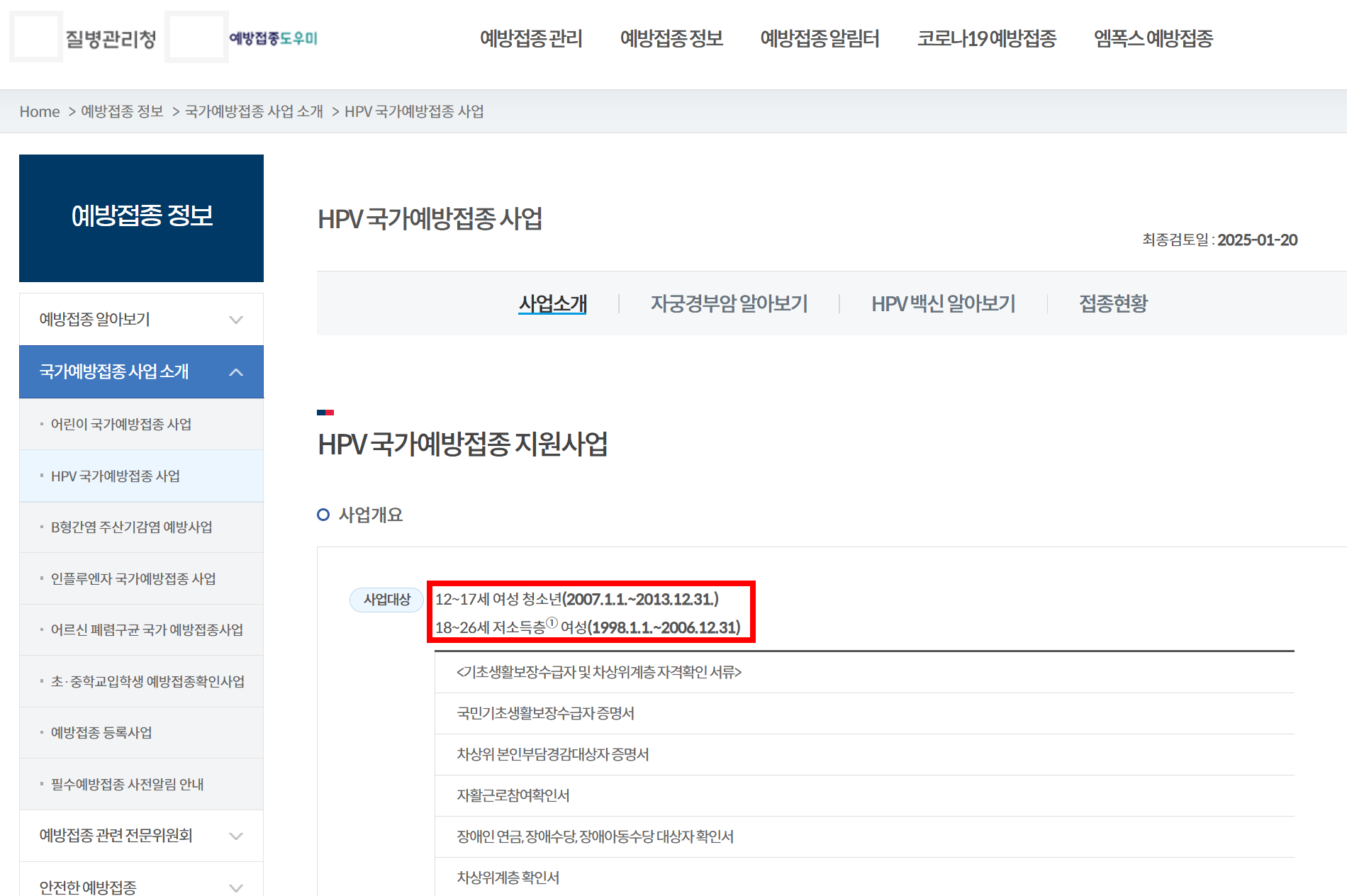This screenshot has height=896, width=1347.
Task: Click the 예방접종도우미 logo
Action: 242,38
